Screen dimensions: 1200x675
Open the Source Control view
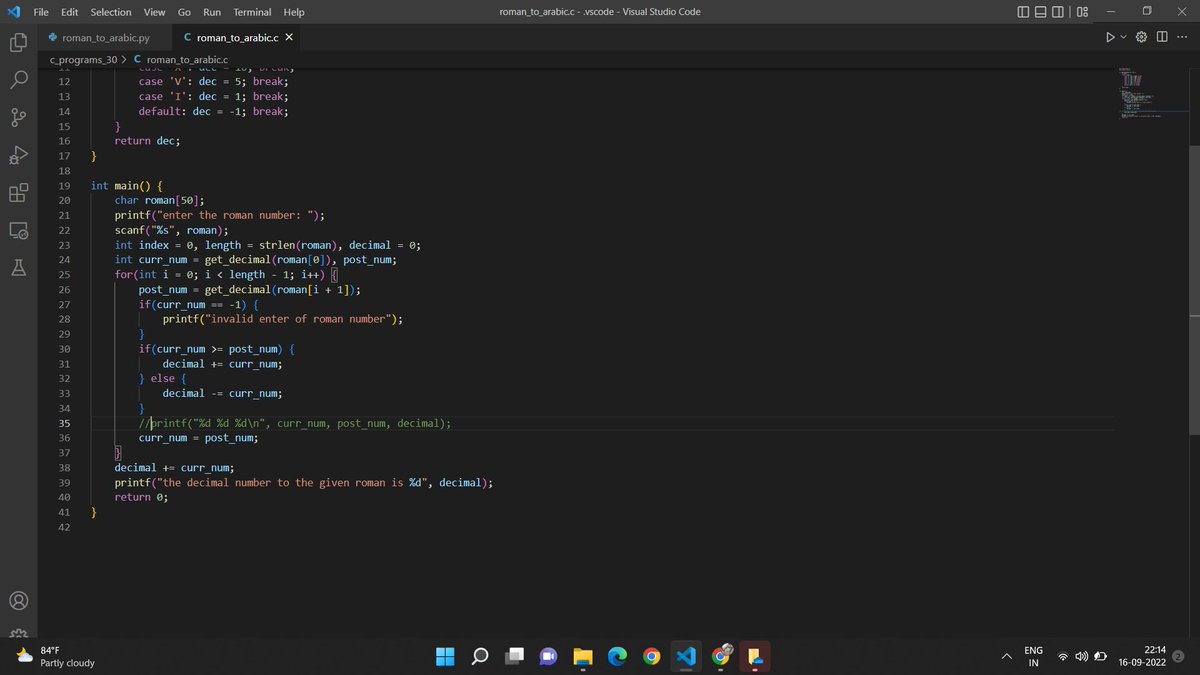click(x=19, y=116)
